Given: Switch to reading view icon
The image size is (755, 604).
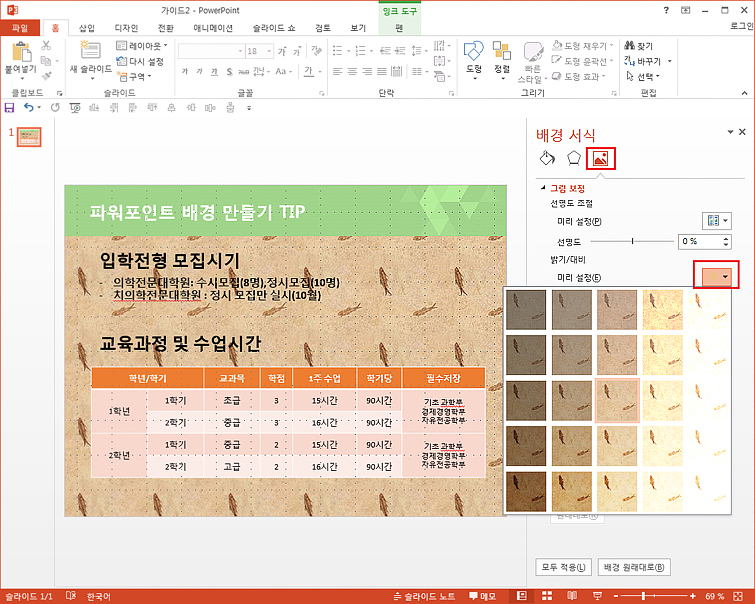Looking at the screenshot, I should tap(572, 596).
